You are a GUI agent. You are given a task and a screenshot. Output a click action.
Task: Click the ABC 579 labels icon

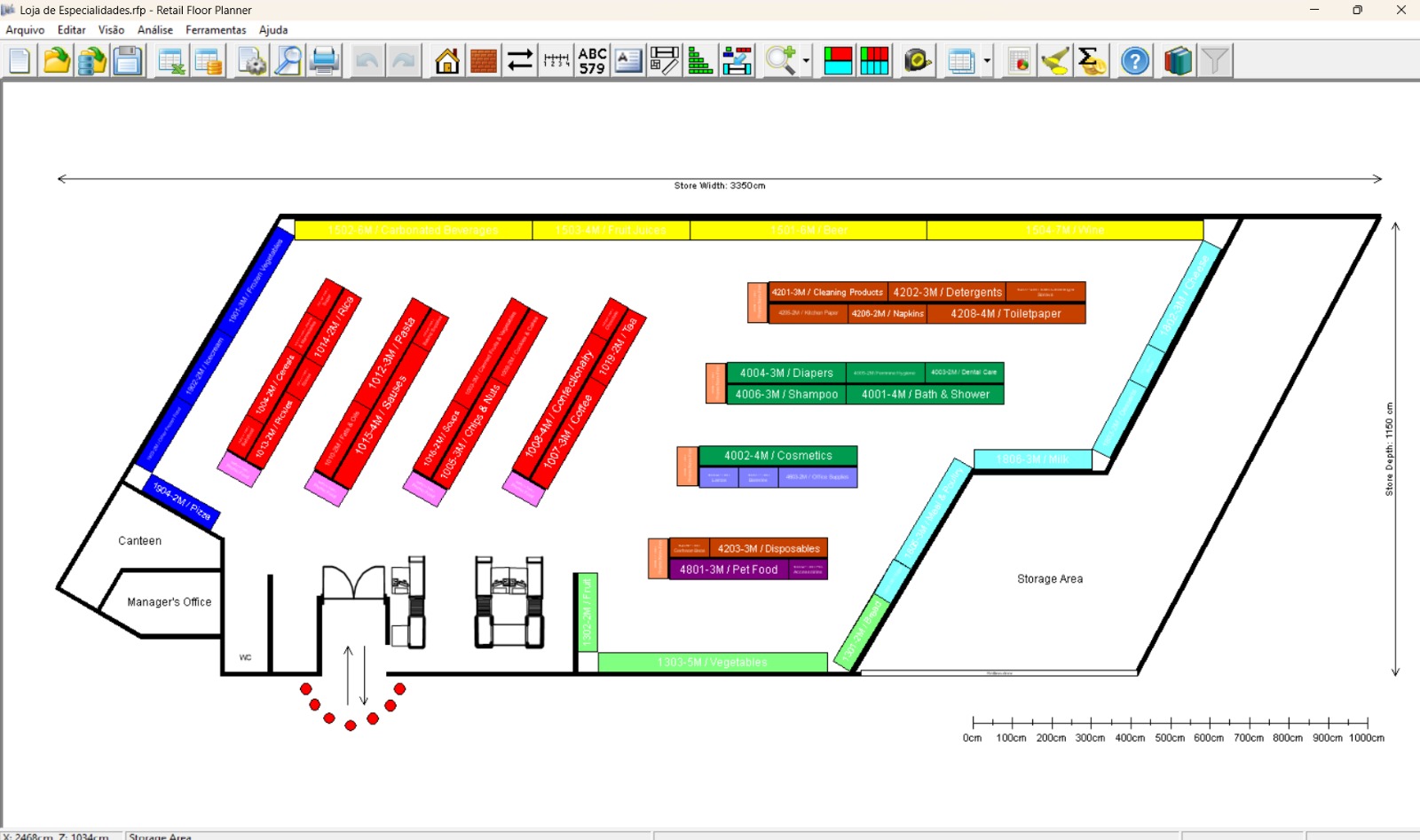[593, 61]
